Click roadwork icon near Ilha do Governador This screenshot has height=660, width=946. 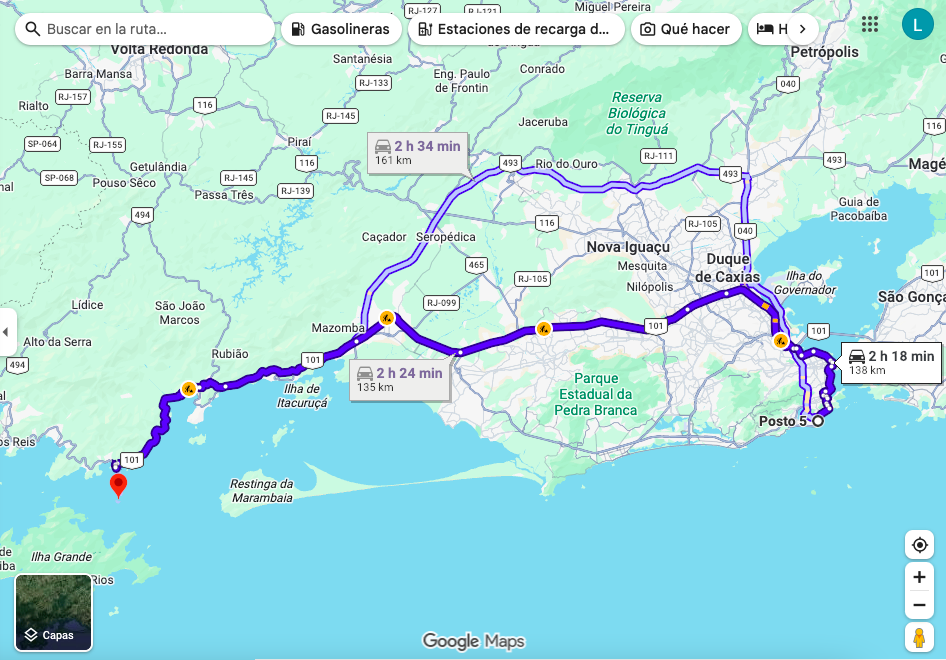tap(781, 341)
